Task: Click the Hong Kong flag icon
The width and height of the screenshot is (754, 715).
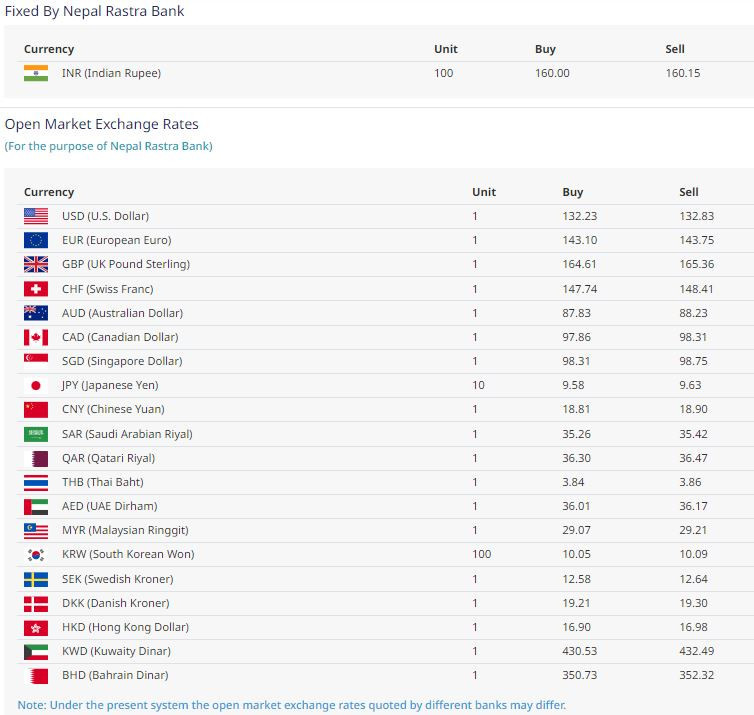Action: coord(36,627)
